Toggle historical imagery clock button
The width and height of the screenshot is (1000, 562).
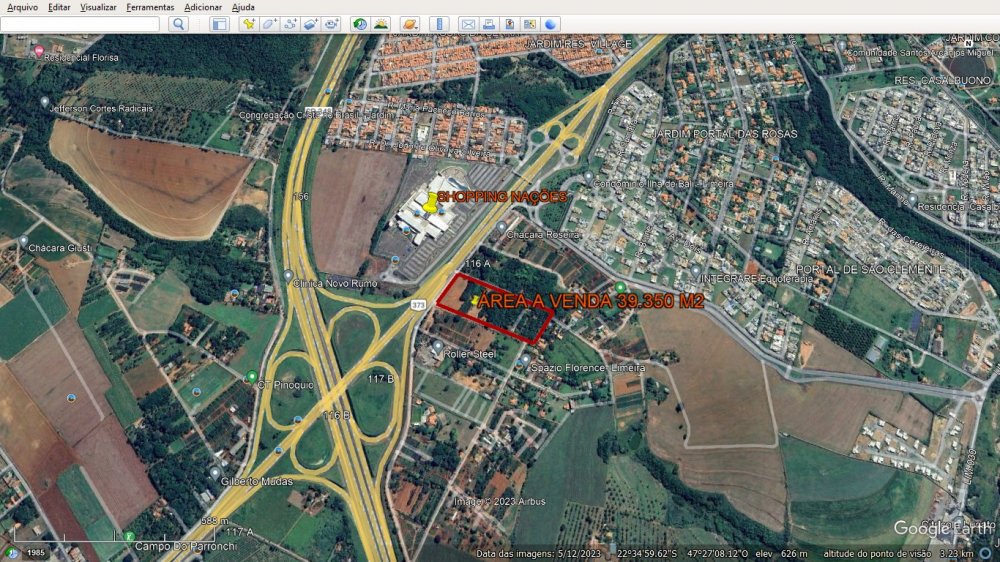(x=360, y=24)
